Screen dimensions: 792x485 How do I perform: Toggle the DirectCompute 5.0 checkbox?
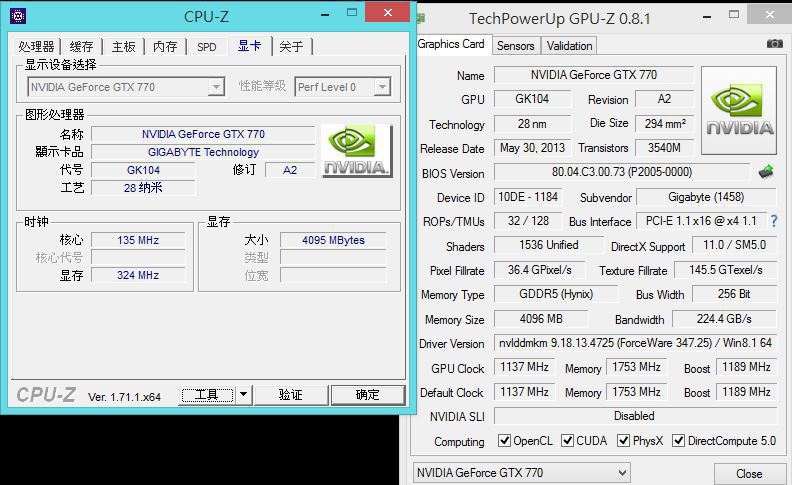(x=678, y=441)
